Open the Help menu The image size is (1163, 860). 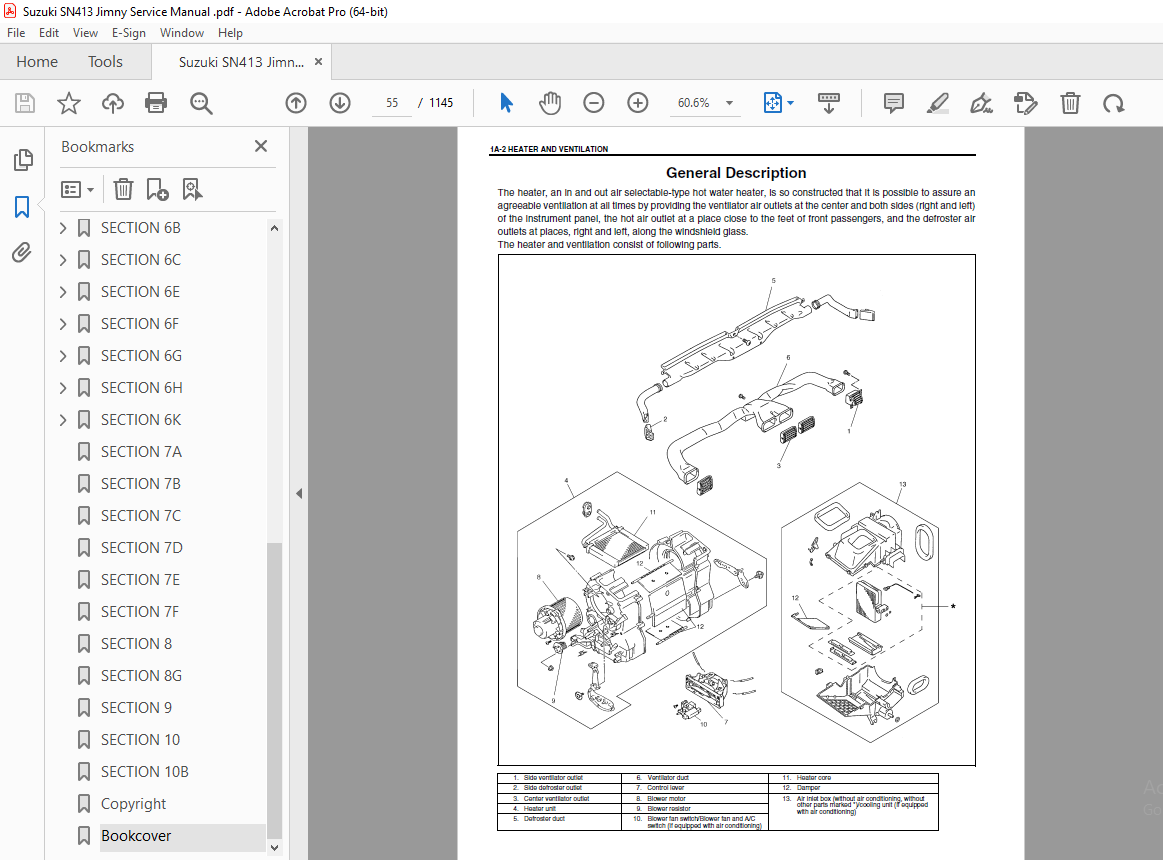tap(230, 33)
